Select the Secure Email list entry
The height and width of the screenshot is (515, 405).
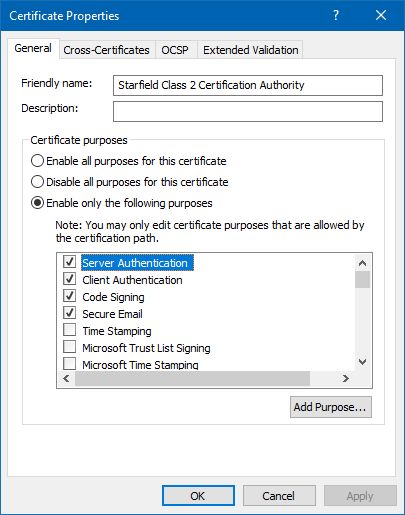tap(112, 314)
